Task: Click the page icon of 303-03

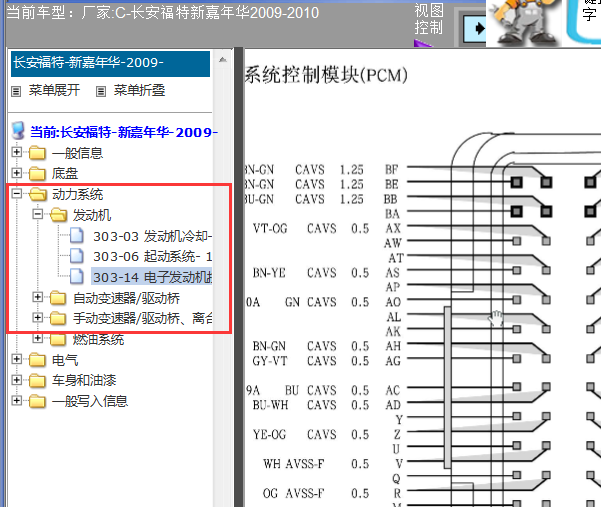Action: click(x=77, y=235)
